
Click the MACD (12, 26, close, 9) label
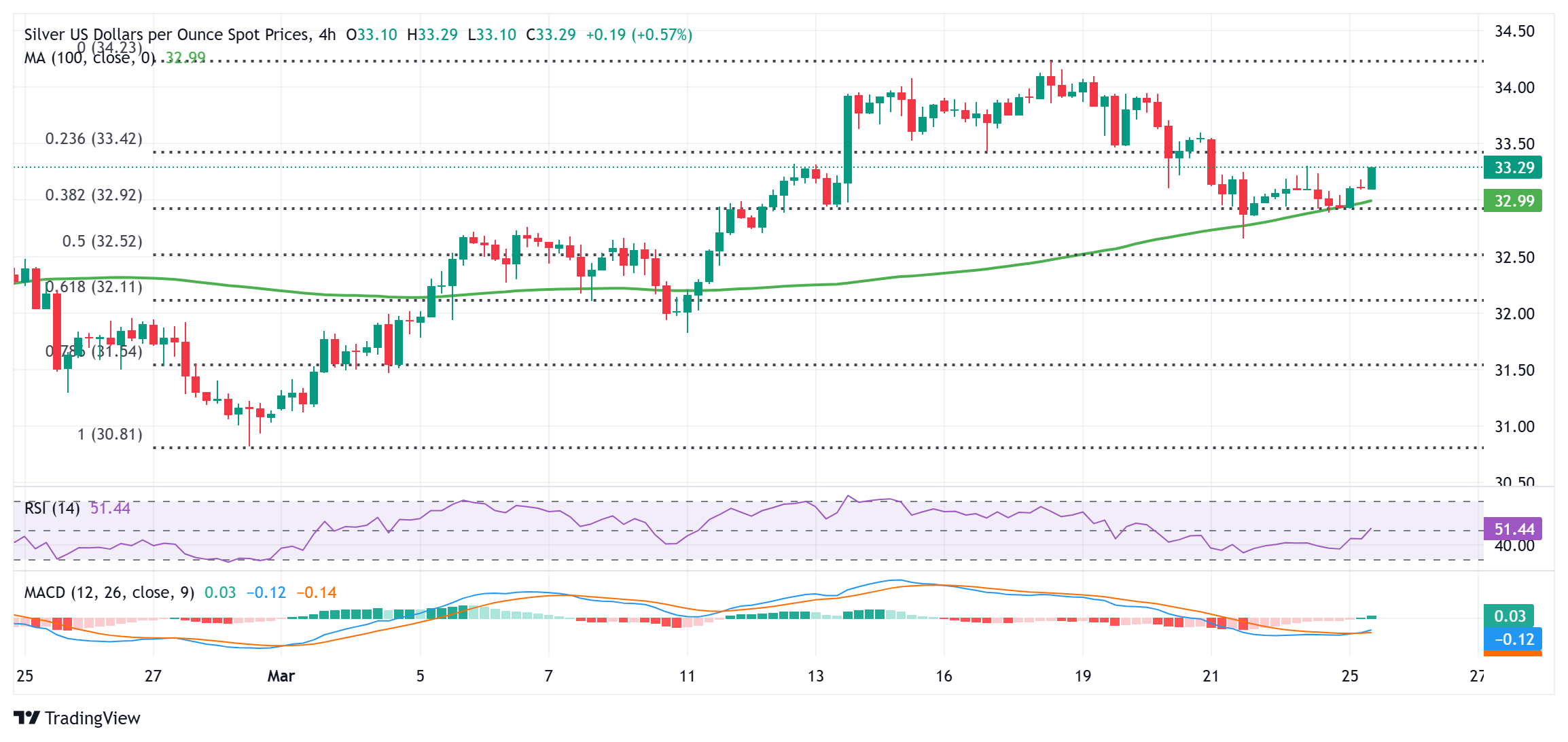tap(109, 593)
